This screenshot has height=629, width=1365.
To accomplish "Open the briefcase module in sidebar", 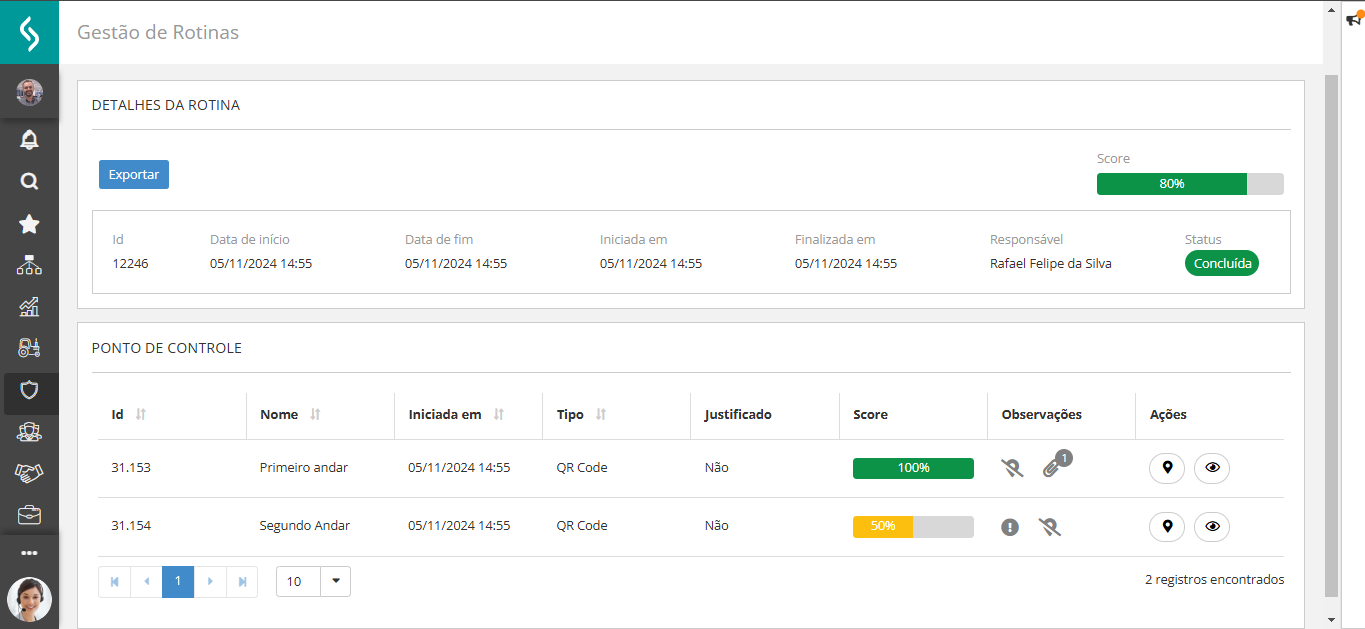I will (x=29, y=515).
